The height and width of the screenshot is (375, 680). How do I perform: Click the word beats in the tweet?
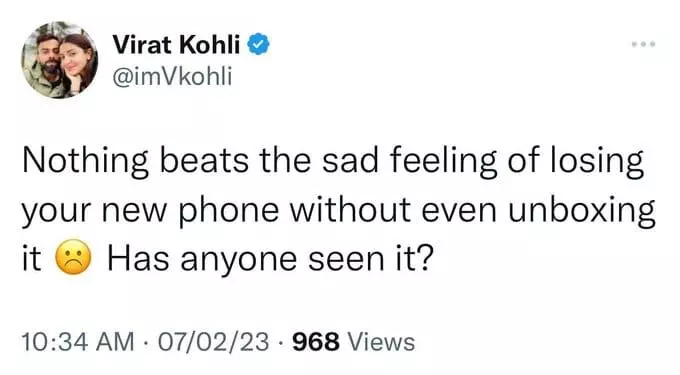point(204,160)
